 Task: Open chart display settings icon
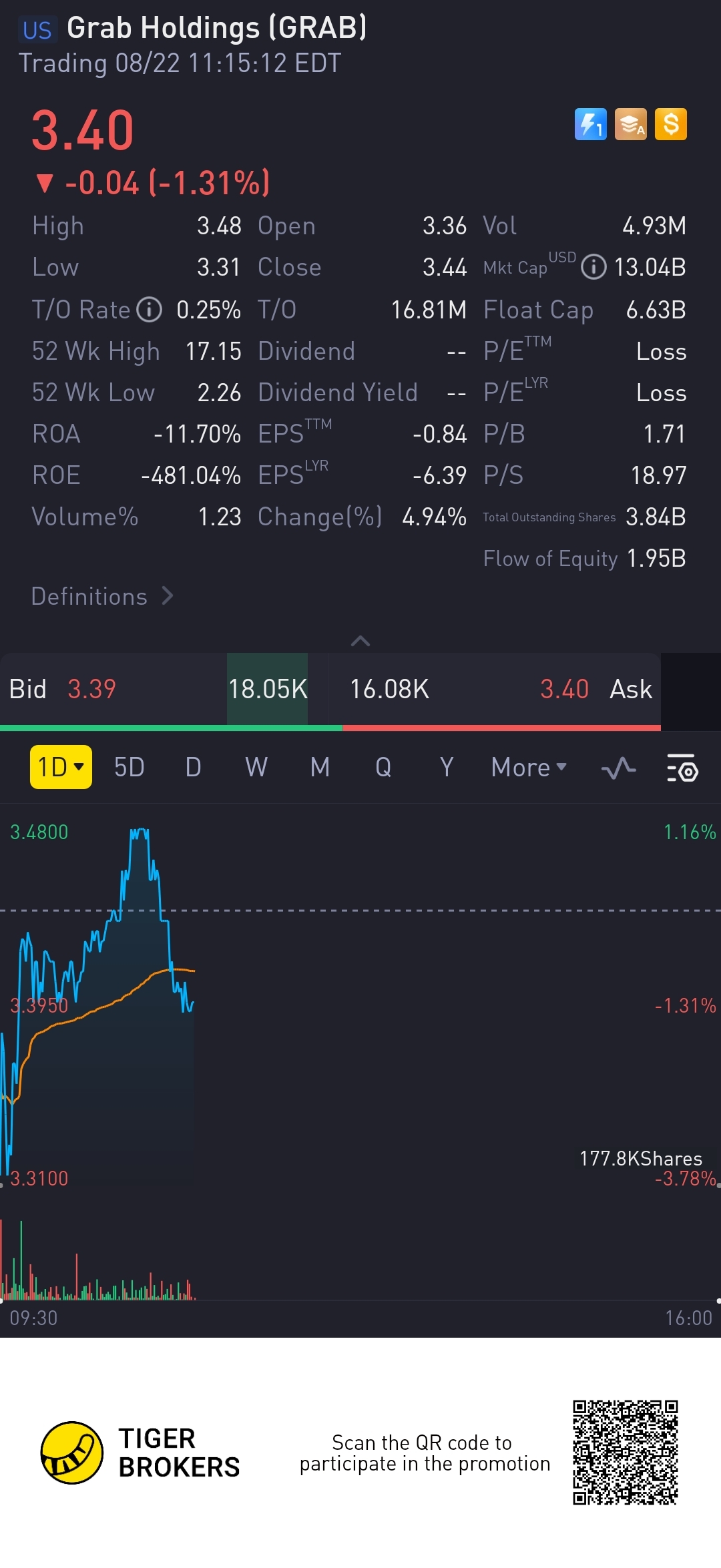pos(682,768)
